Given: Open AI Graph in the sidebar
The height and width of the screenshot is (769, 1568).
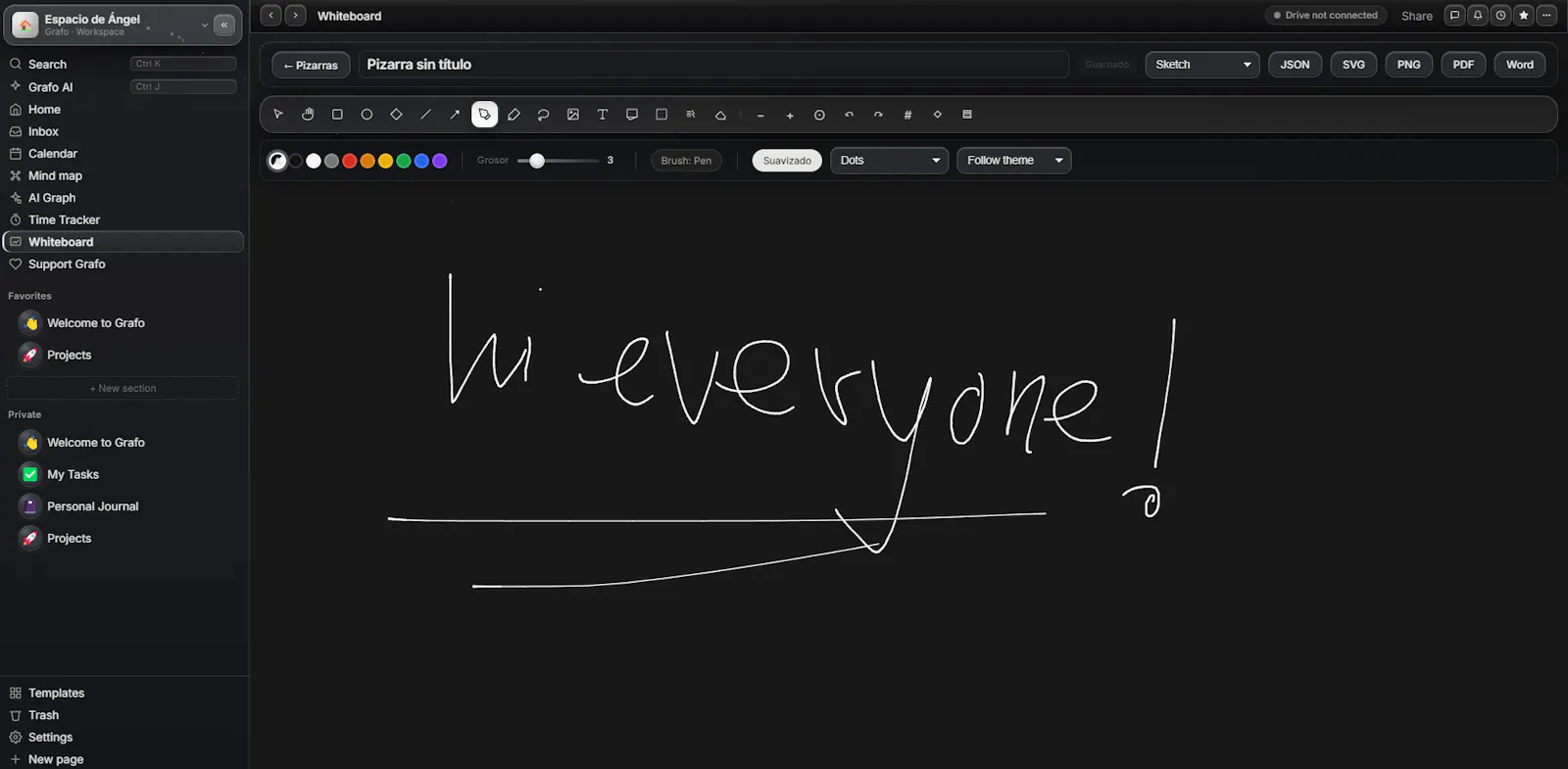Looking at the screenshot, I should tap(123, 198).
